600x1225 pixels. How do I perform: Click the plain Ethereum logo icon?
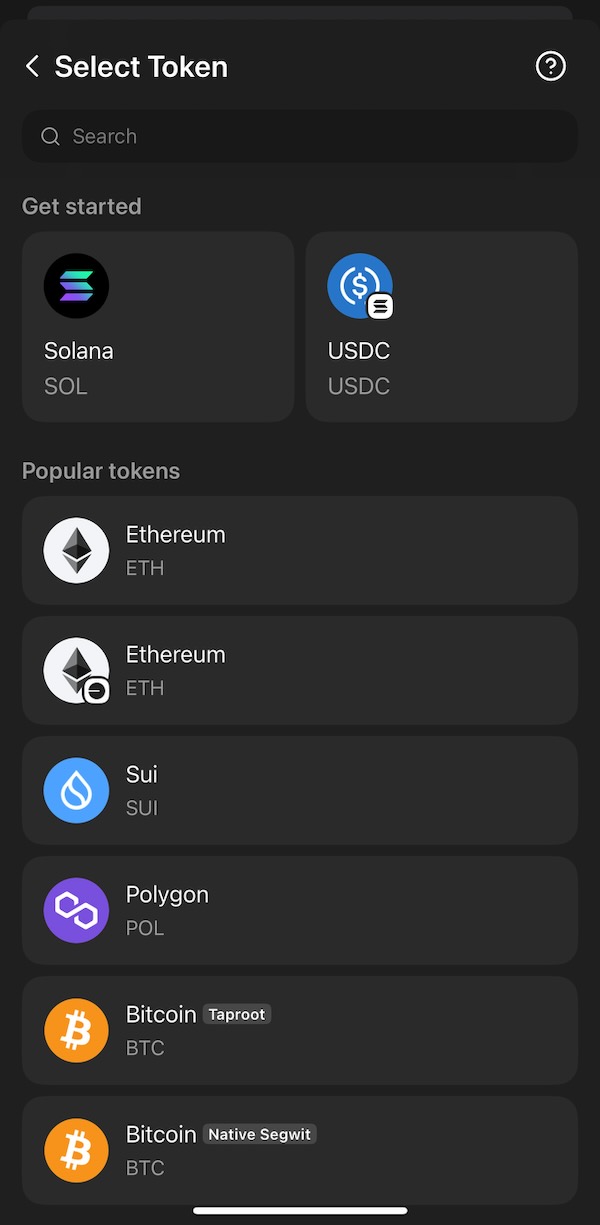pos(76,550)
